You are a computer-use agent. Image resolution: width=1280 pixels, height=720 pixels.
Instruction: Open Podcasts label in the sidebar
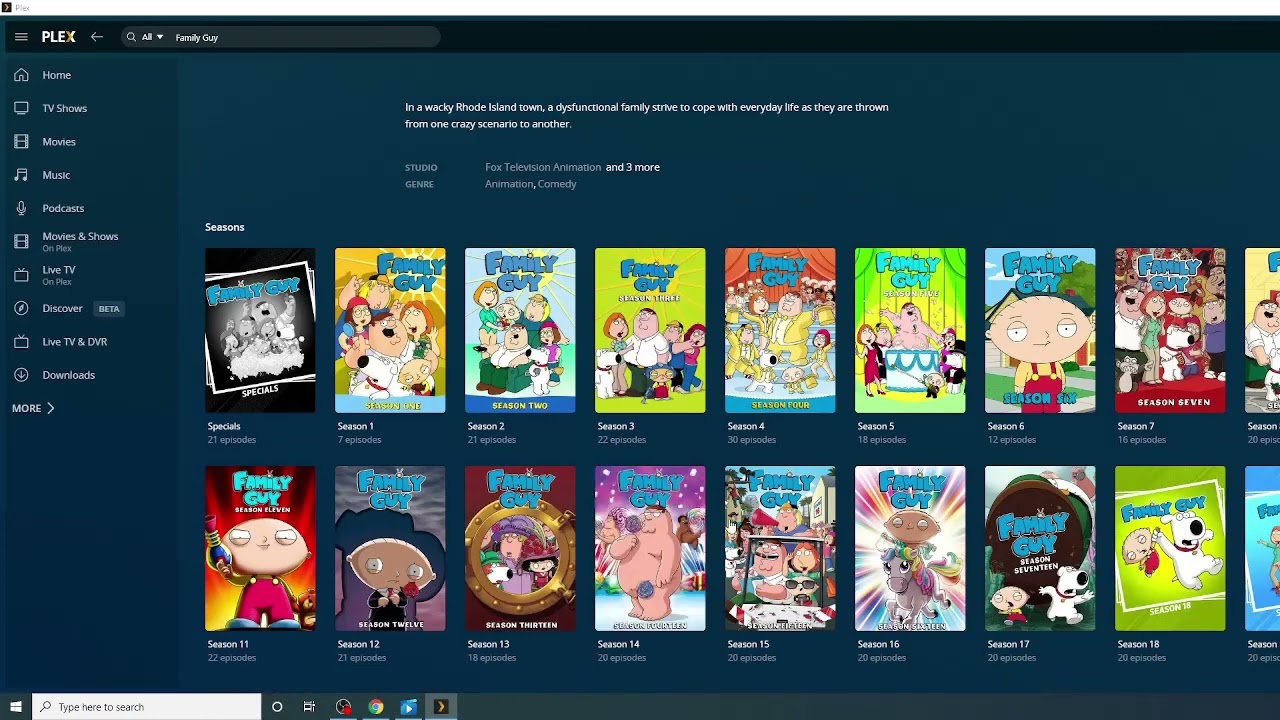[x=63, y=208]
